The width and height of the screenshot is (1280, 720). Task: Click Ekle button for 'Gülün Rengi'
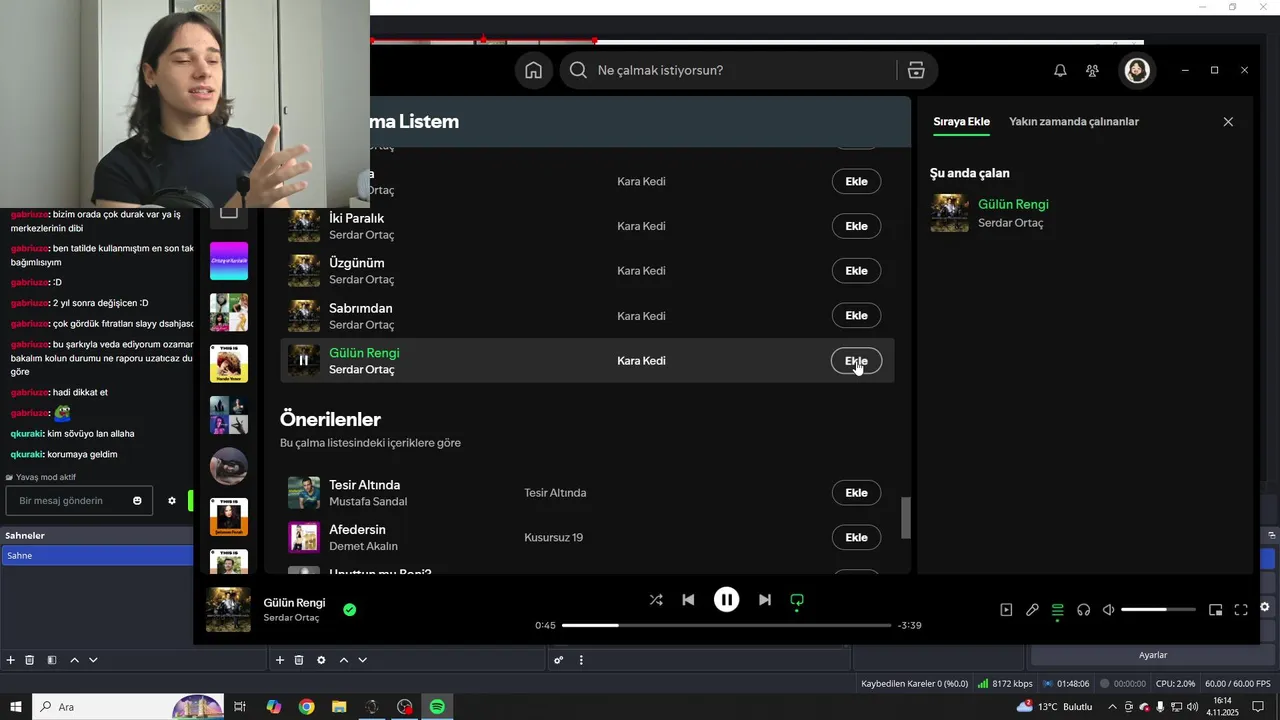pyautogui.click(x=857, y=361)
